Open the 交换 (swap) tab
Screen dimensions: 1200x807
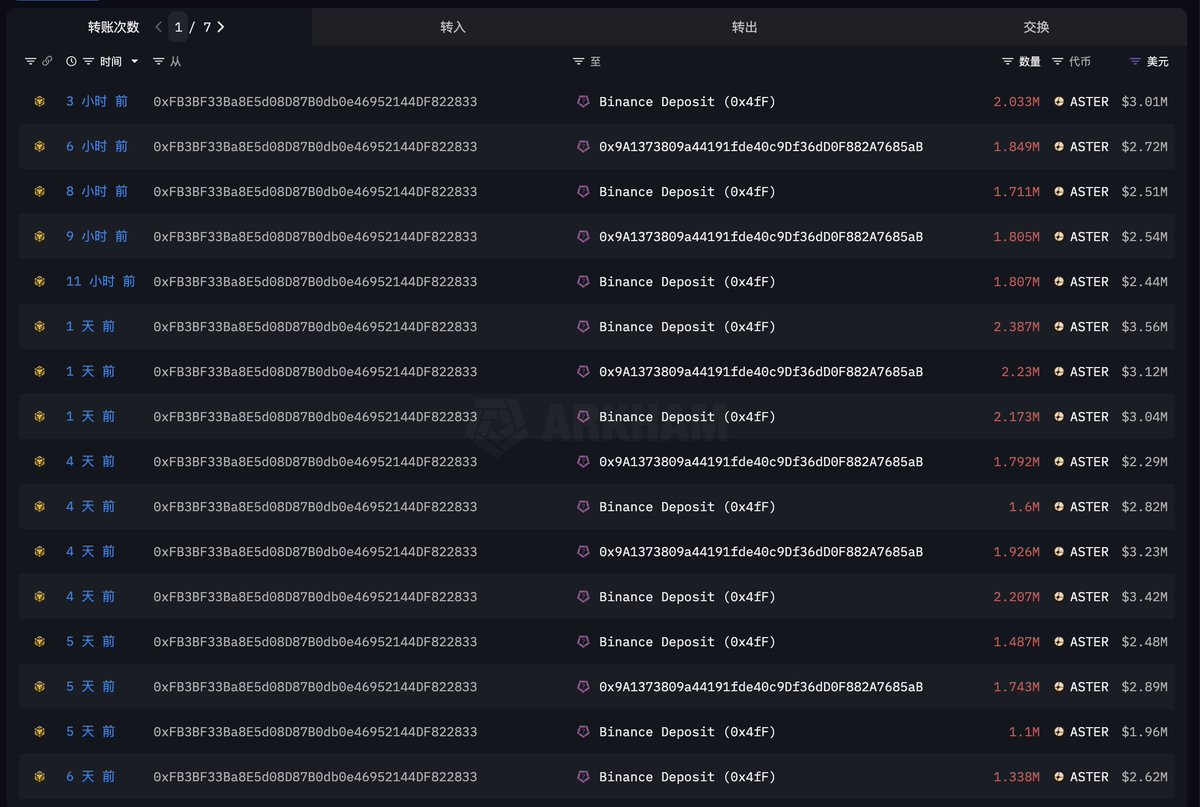tap(1036, 27)
